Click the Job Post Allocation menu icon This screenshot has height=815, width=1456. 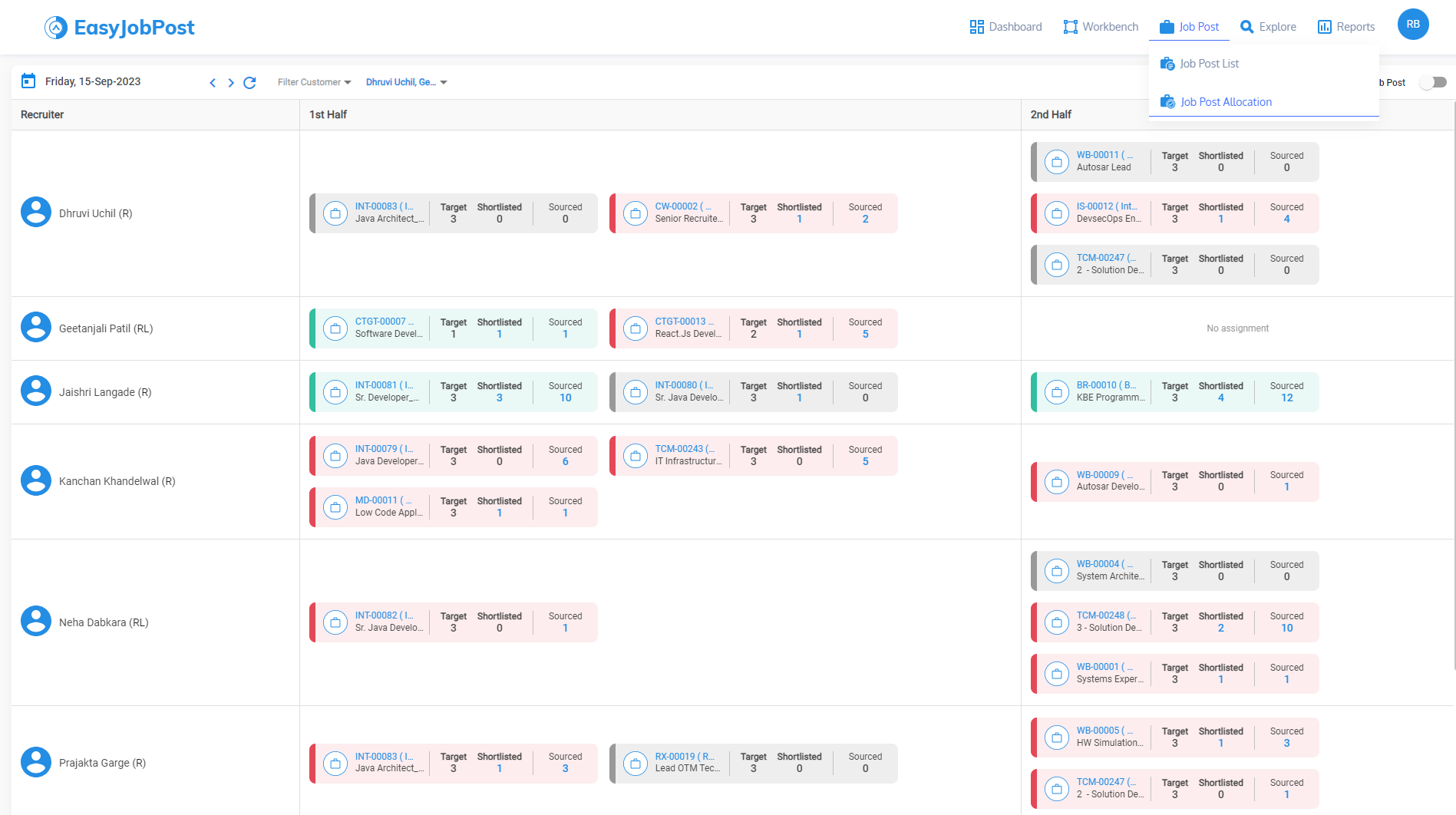[1167, 102]
